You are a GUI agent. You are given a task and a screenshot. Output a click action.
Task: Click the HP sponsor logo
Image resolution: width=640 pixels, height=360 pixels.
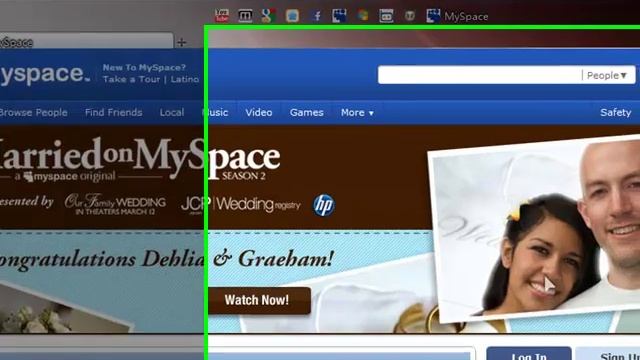(324, 205)
